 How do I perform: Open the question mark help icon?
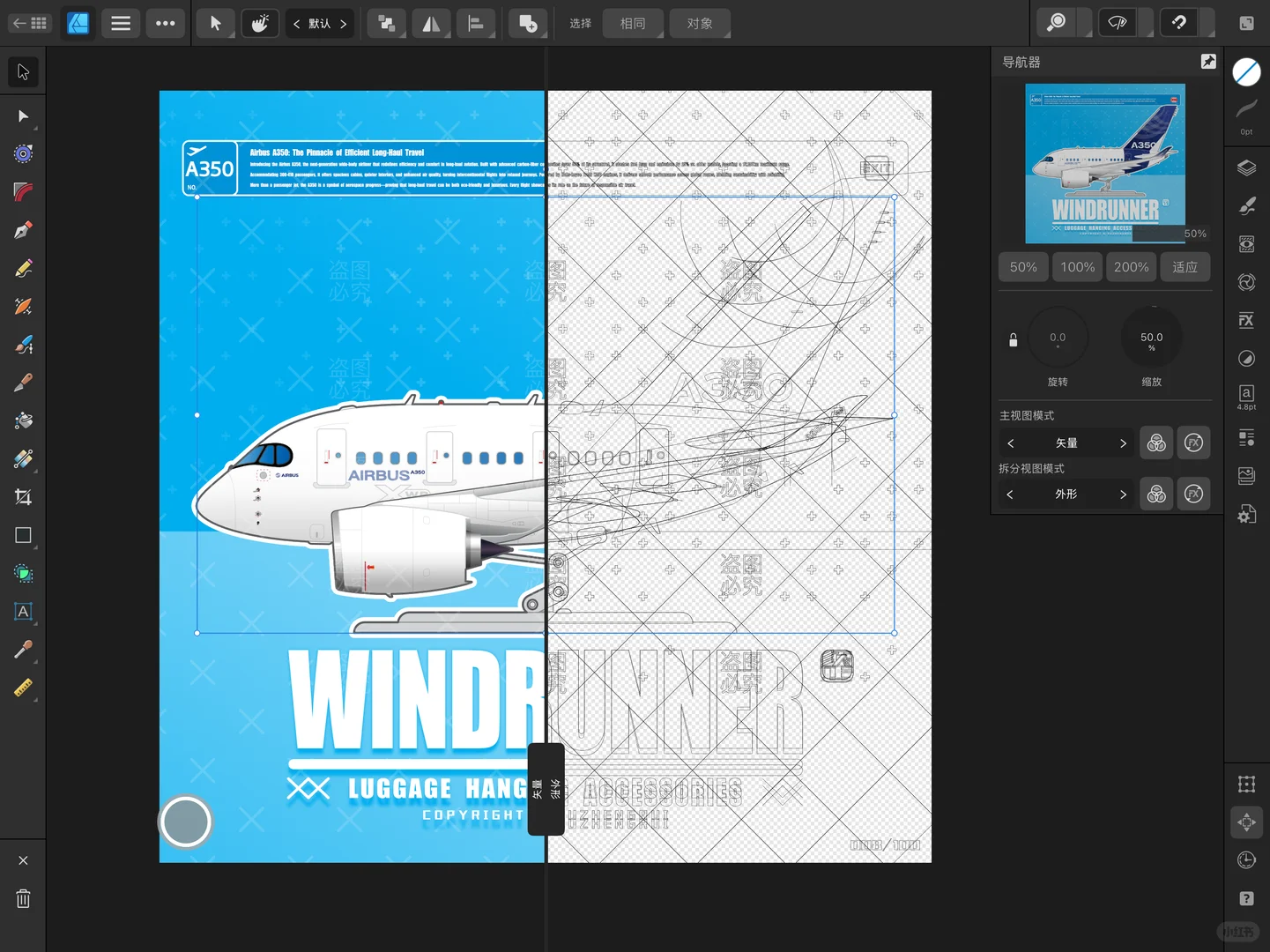click(1246, 898)
